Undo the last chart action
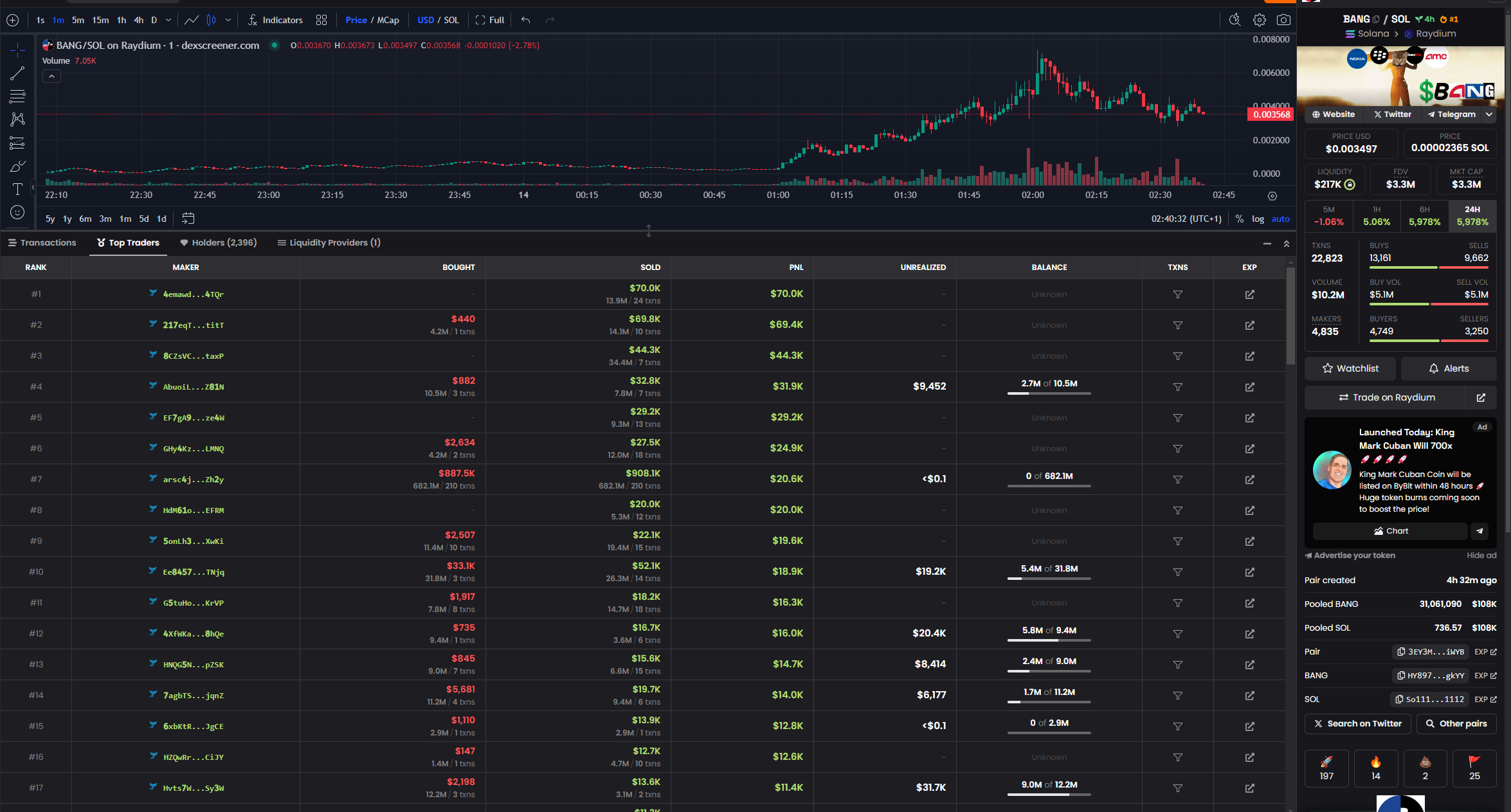This screenshot has width=1511, height=812. tap(525, 20)
